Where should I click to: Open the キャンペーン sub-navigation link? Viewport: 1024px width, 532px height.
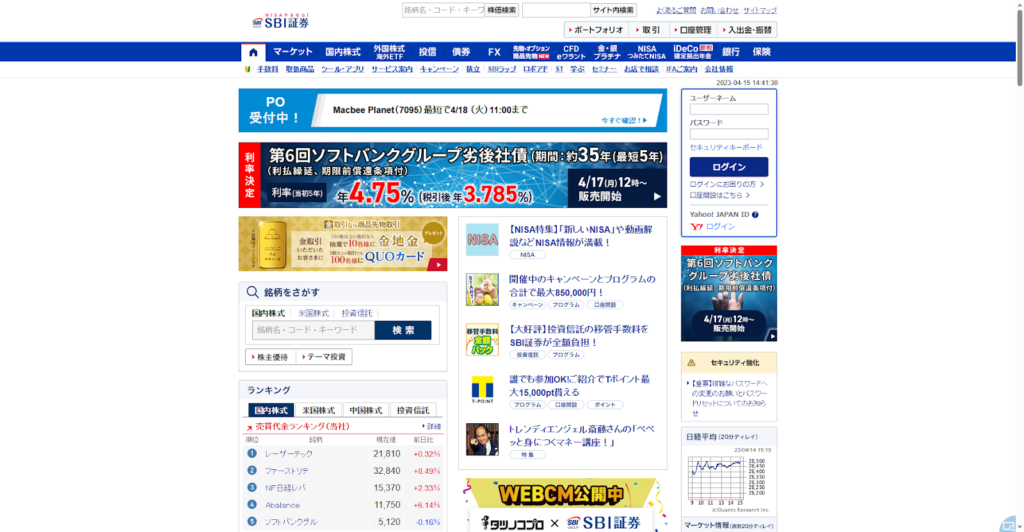click(x=439, y=69)
